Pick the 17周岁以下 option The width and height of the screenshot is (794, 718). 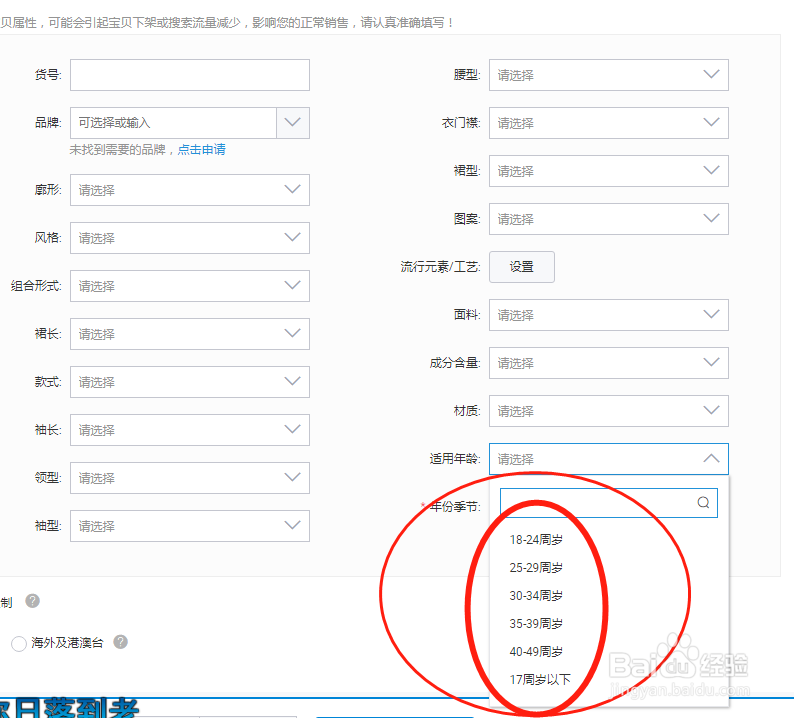click(540, 680)
